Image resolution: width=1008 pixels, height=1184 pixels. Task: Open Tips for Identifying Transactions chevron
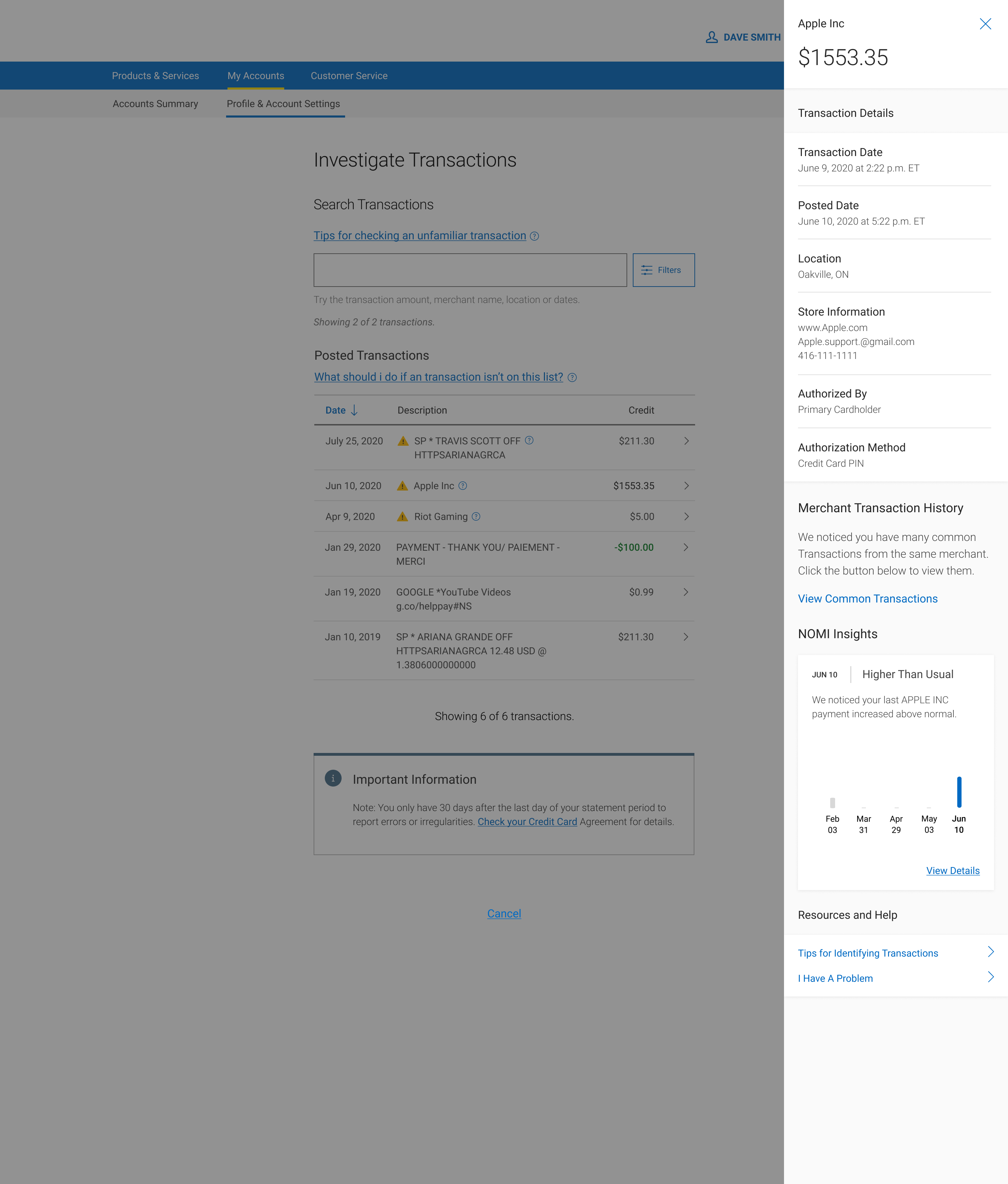pos(991,952)
